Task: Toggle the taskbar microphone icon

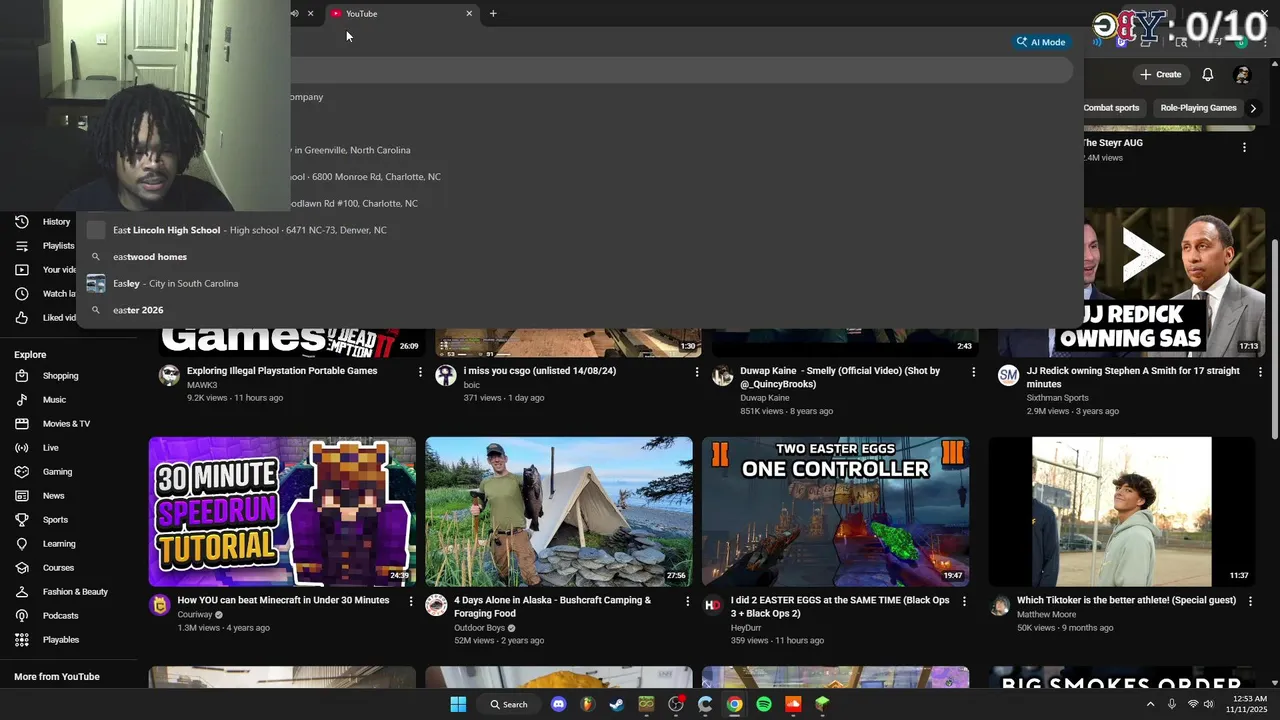Action: (1171, 704)
